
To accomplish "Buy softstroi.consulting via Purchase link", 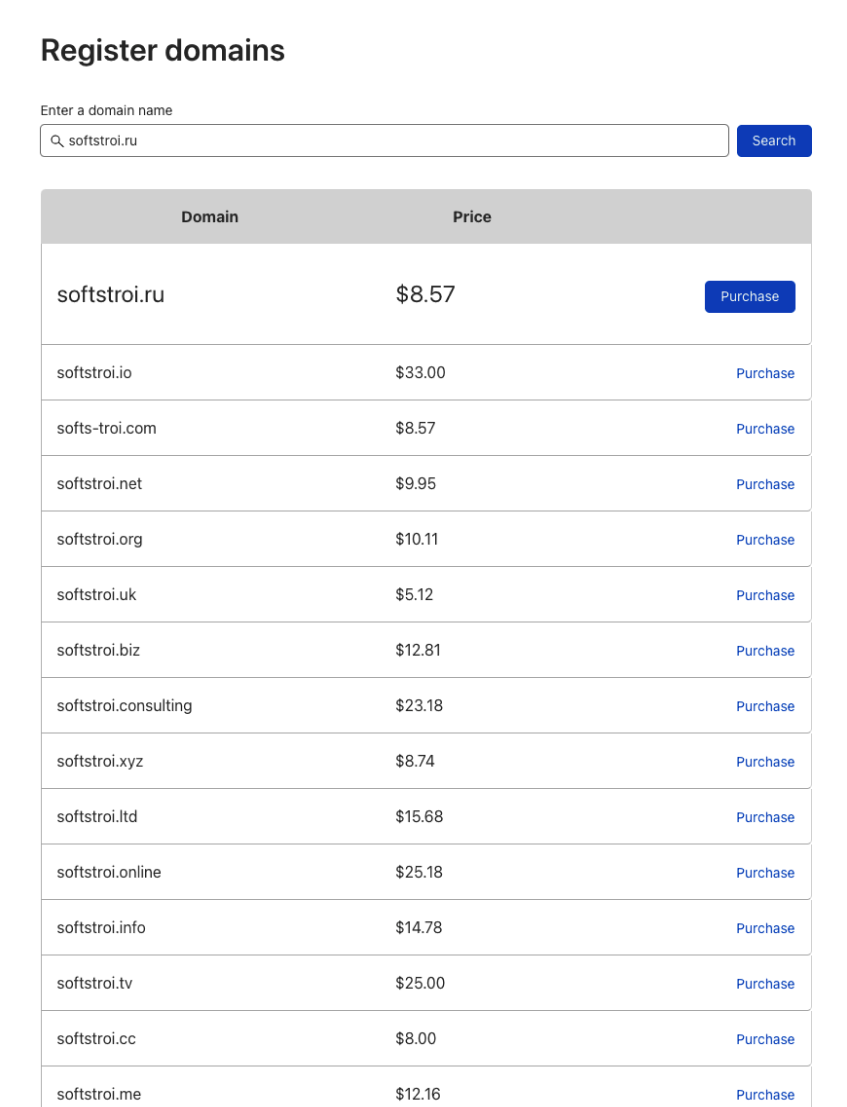I will tap(765, 707).
